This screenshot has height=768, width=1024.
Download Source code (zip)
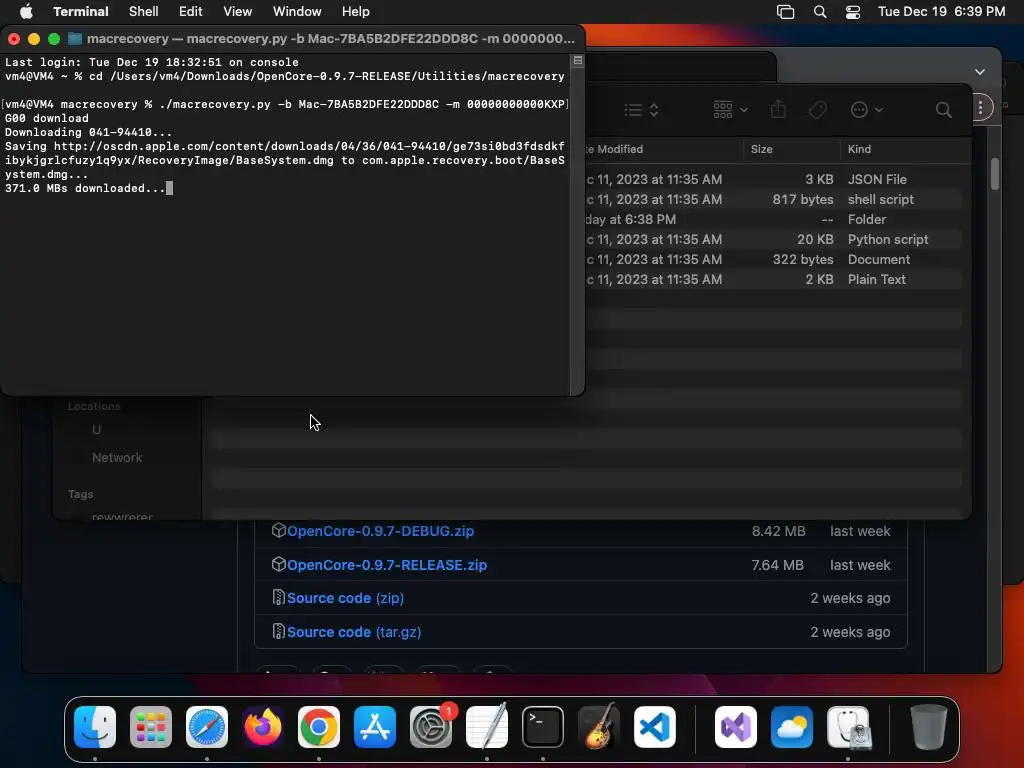pos(345,598)
